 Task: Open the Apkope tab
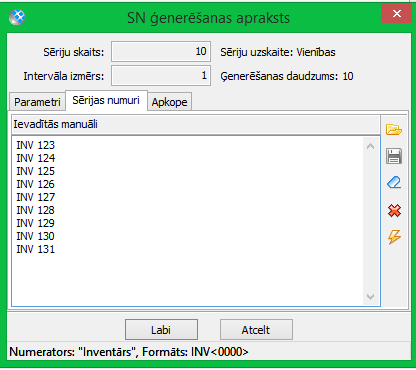point(169,102)
